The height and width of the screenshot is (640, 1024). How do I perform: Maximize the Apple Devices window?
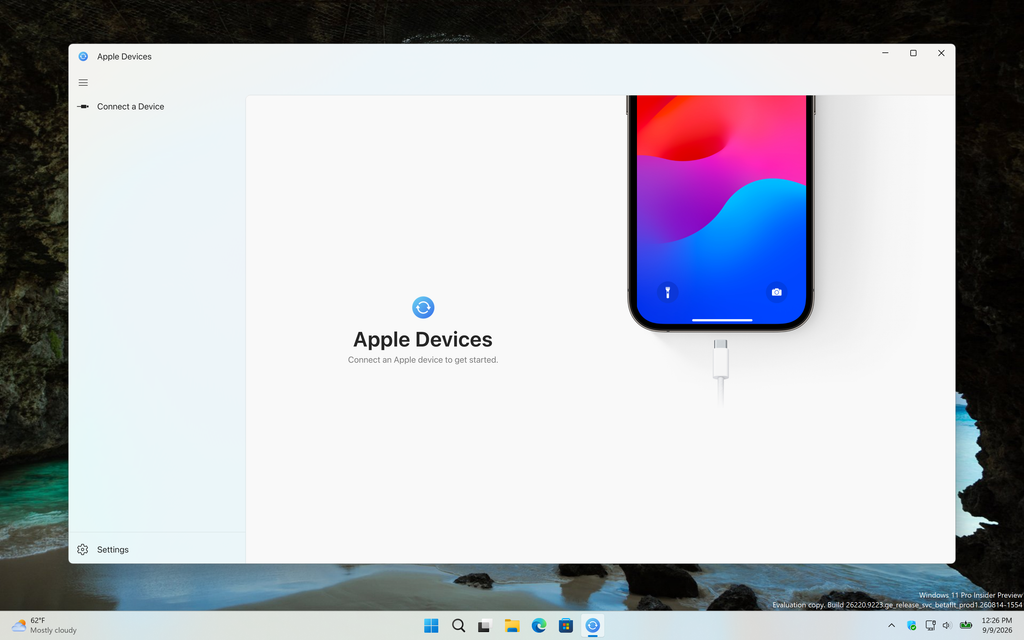pos(913,54)
